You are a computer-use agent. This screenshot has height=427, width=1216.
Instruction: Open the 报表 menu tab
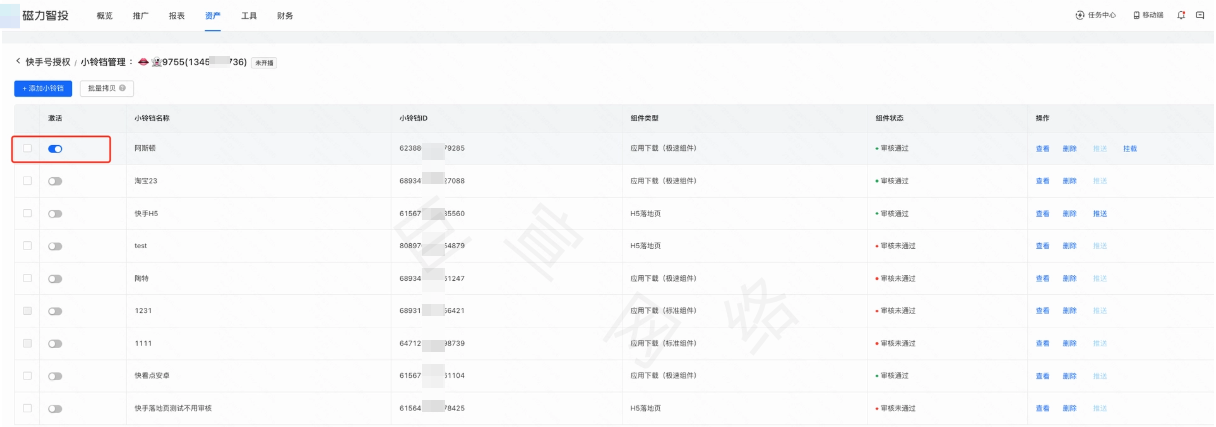click(x=177, y=16)
